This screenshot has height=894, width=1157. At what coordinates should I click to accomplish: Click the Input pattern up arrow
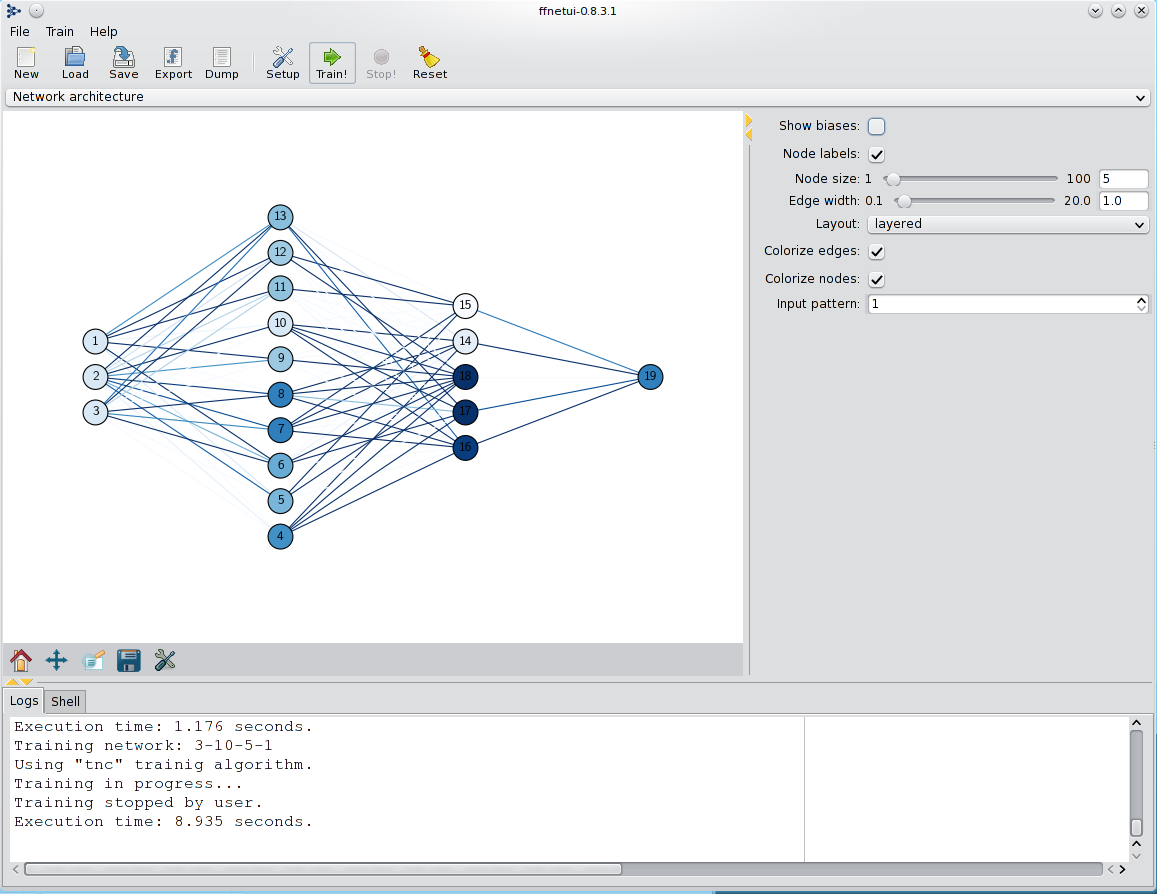pos(1142,300)
